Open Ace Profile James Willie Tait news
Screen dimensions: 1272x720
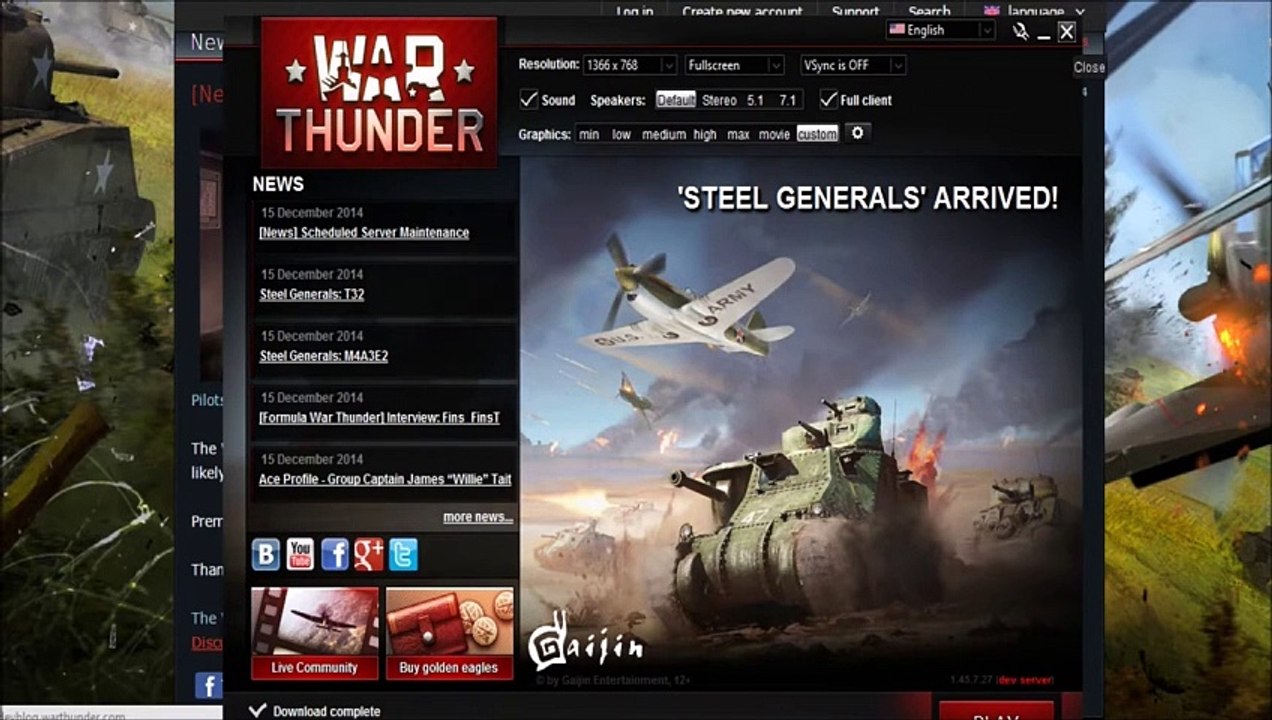pyautogui.click(x=385, y=479)
